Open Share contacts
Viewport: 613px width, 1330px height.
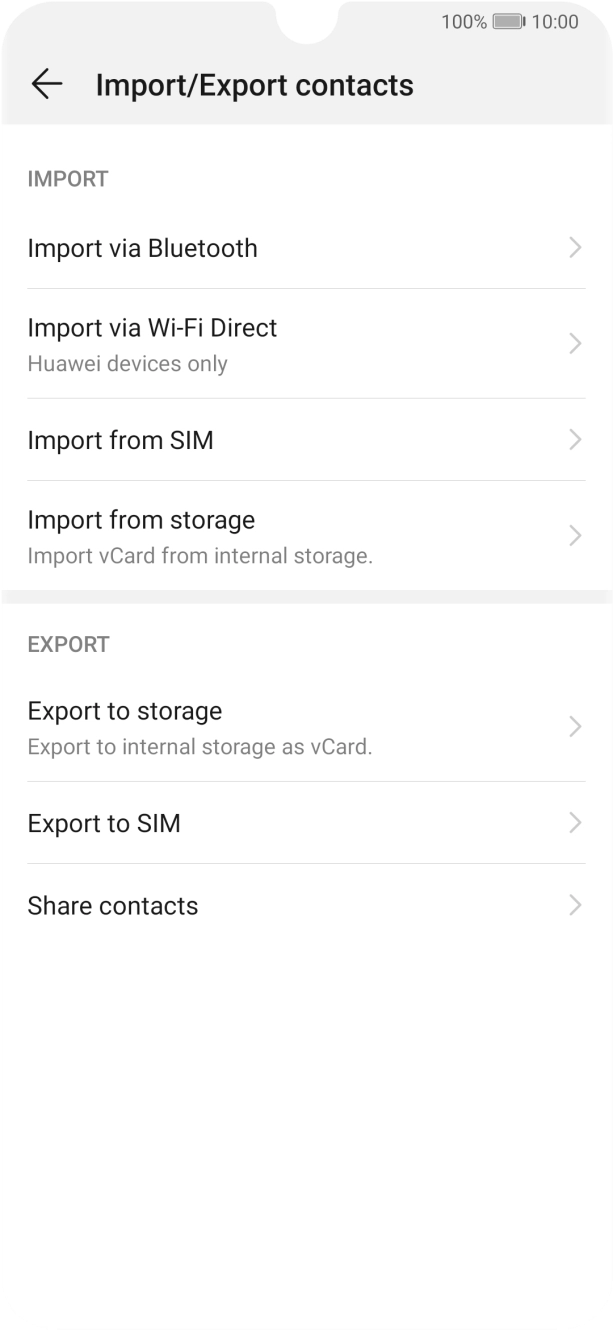coord(112,905)
